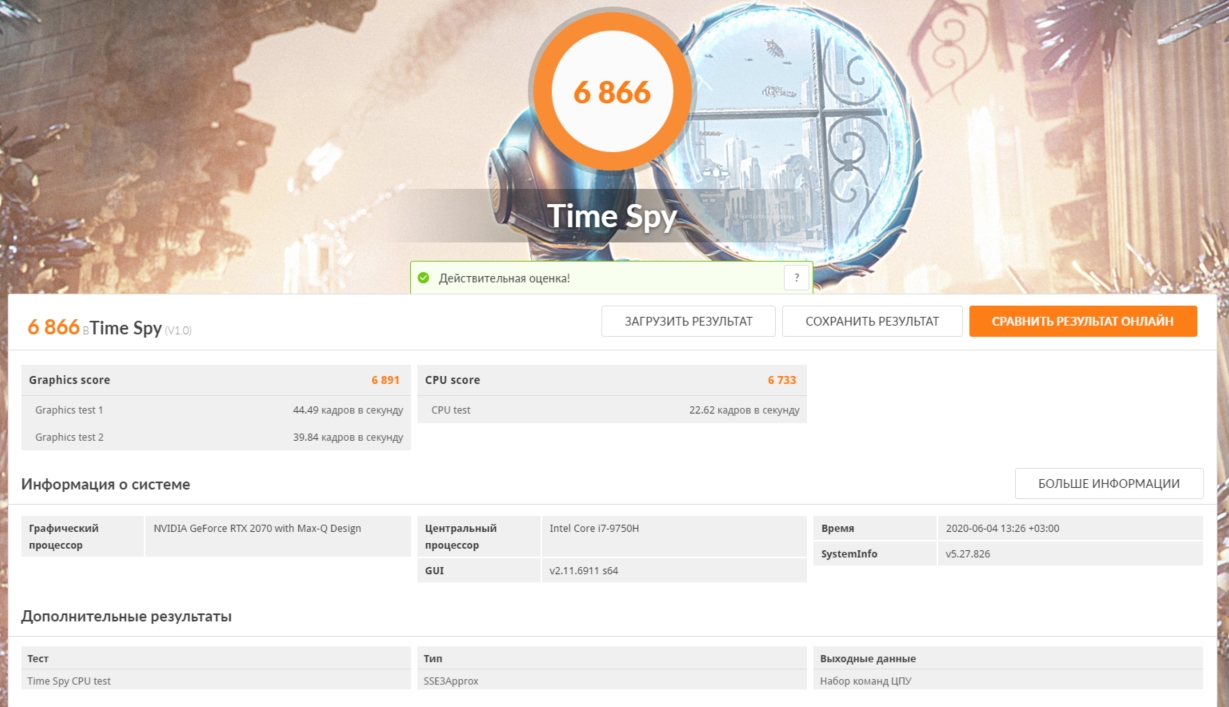
Task: Click the Graphics test 1 row label
Action: (x=69, y=410)
